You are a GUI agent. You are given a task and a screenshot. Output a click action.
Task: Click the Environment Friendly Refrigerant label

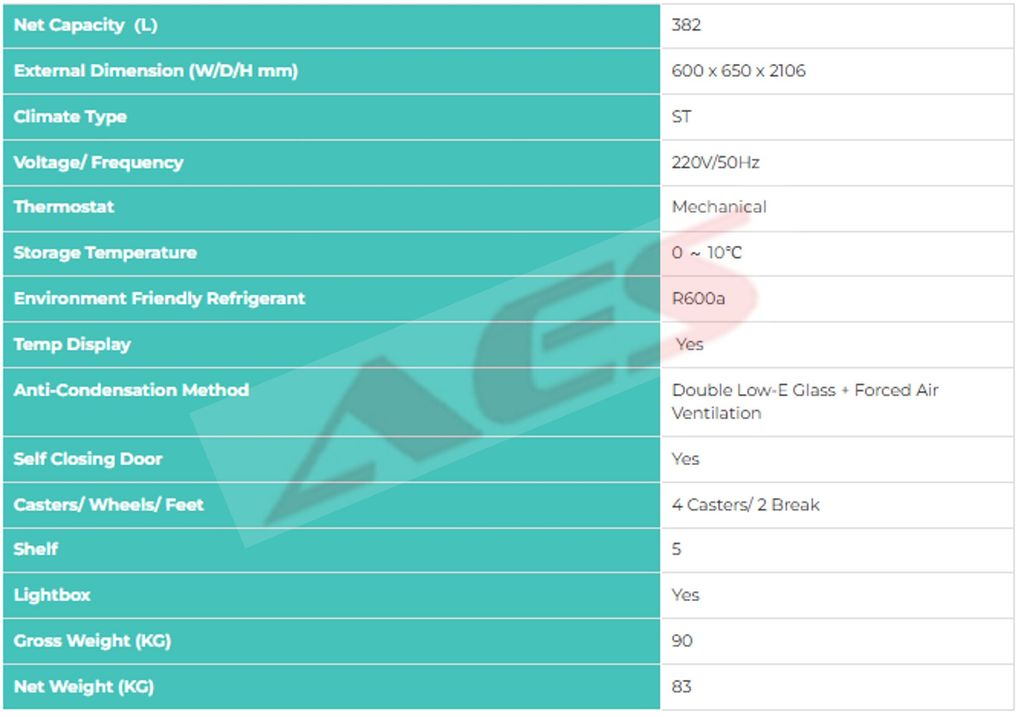click(159, 299)
